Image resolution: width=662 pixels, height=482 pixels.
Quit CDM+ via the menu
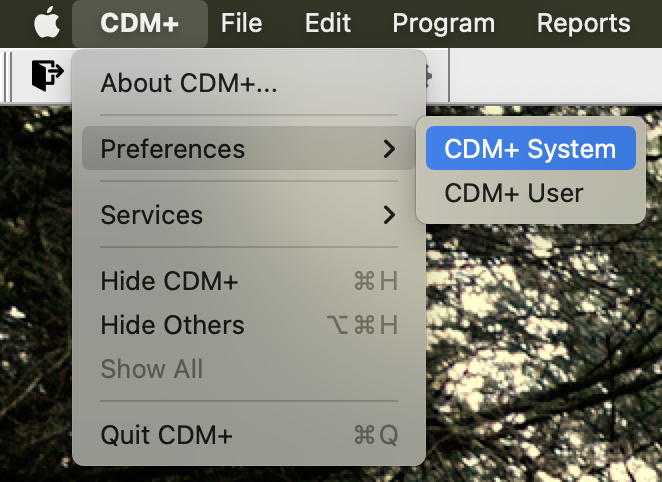click(x=167, y=435)
